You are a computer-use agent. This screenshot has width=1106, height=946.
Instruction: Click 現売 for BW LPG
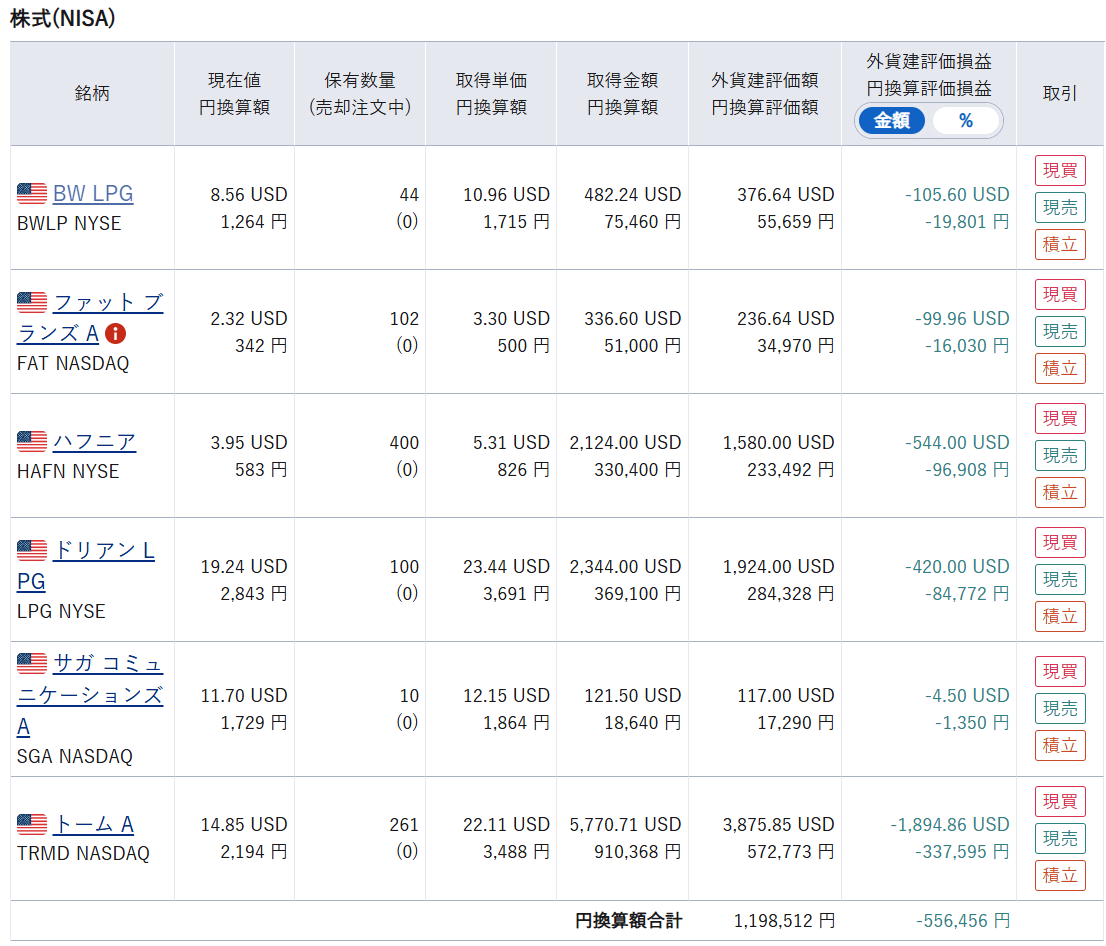pos(1060,207)
